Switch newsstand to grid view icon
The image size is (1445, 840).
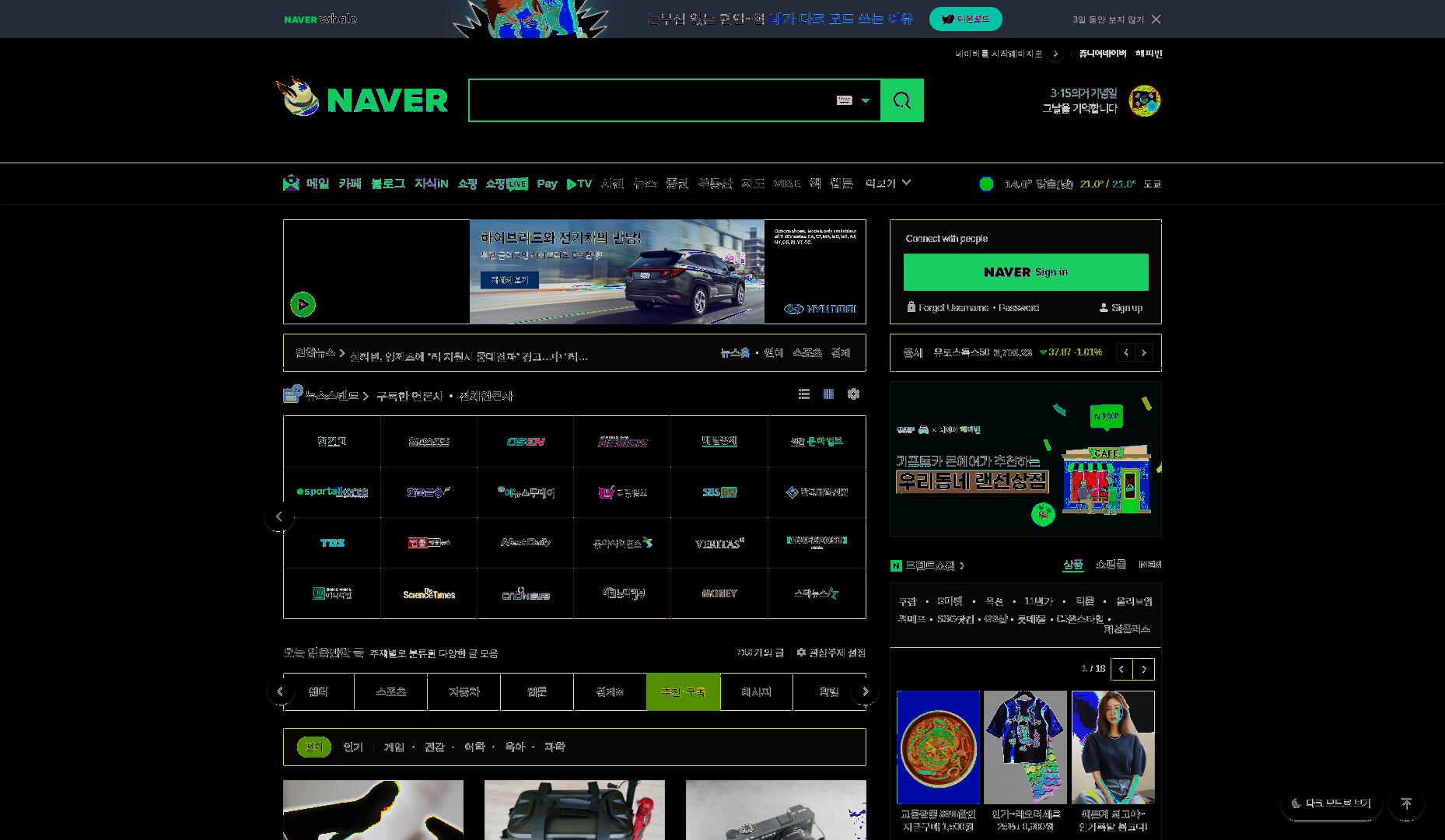[x=828, y=394]
